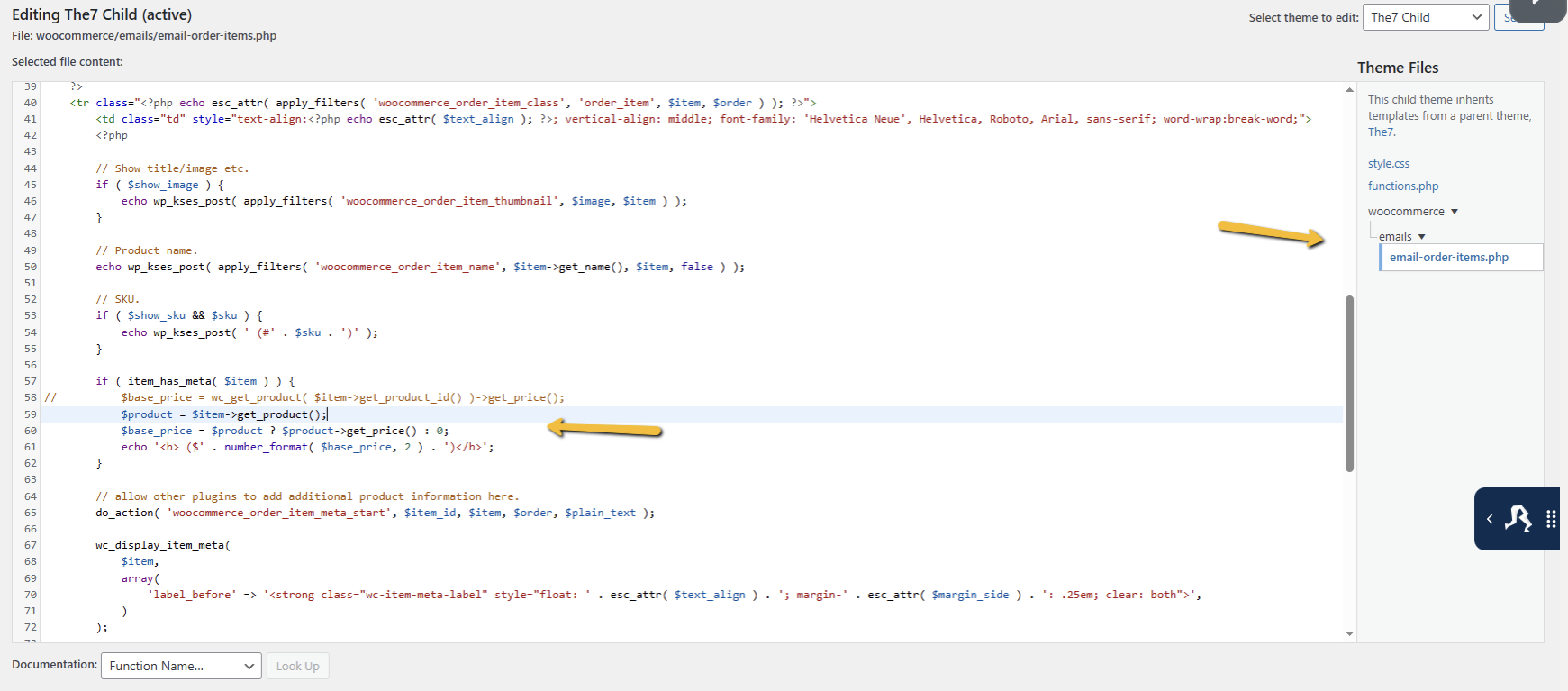The width and height of the screenshot is (1568, 691).
Task: Select email-order-items.php in file tree
Action: tap(1448, 258)
